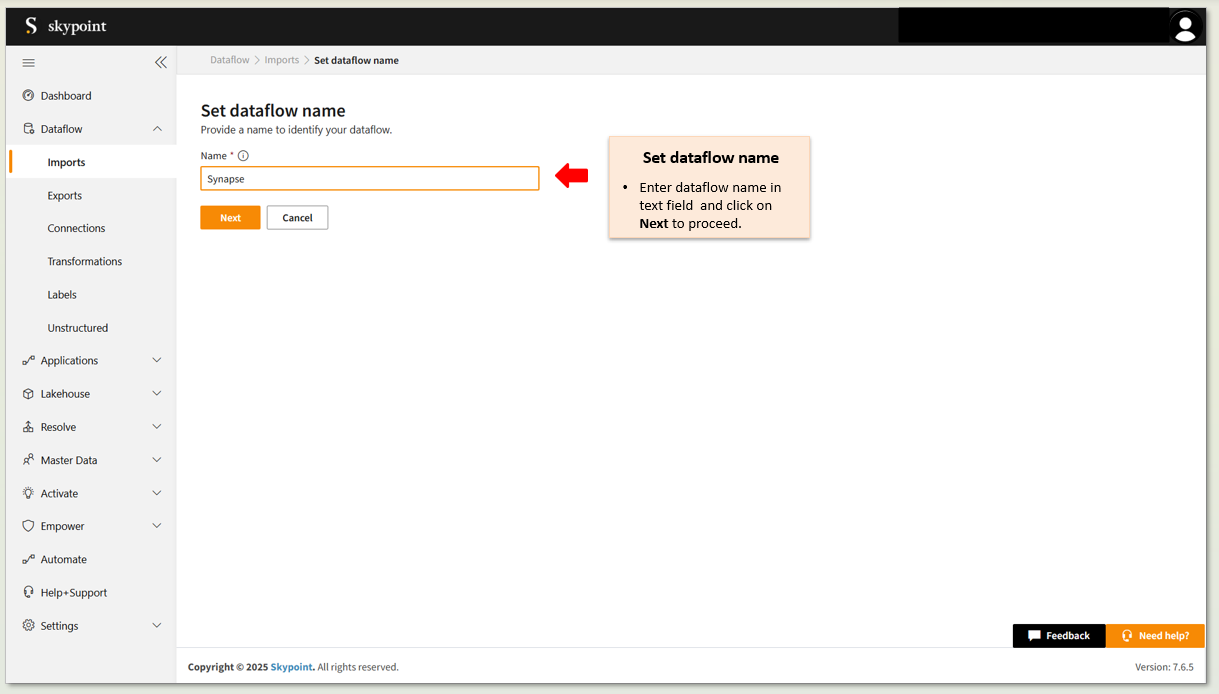The image size is (1219, 694).
Task: Click the Dashboard gauge icon
Action: click(x=28, y=96)
